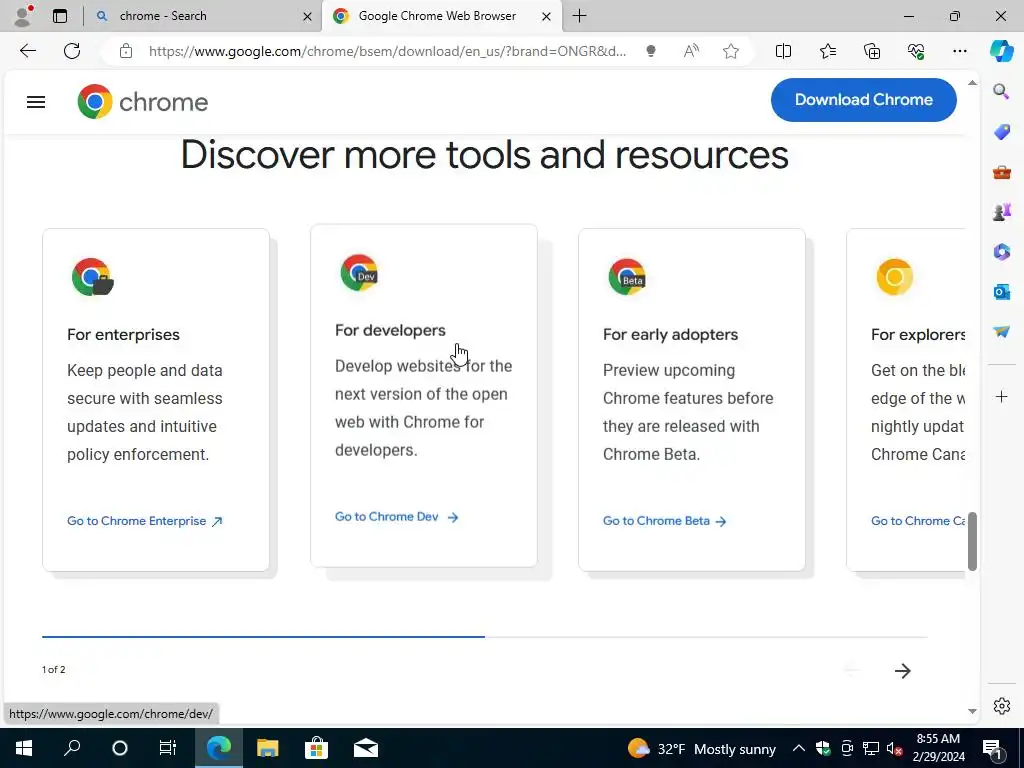Open Windows taskbar search

[x=72, y=748]
